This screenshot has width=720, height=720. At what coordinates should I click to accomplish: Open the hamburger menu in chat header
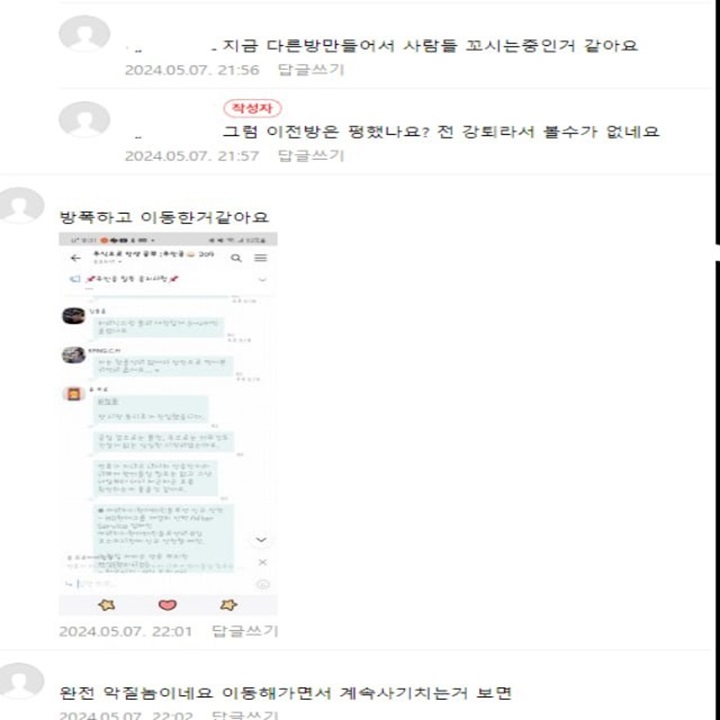tap(260, 258)
